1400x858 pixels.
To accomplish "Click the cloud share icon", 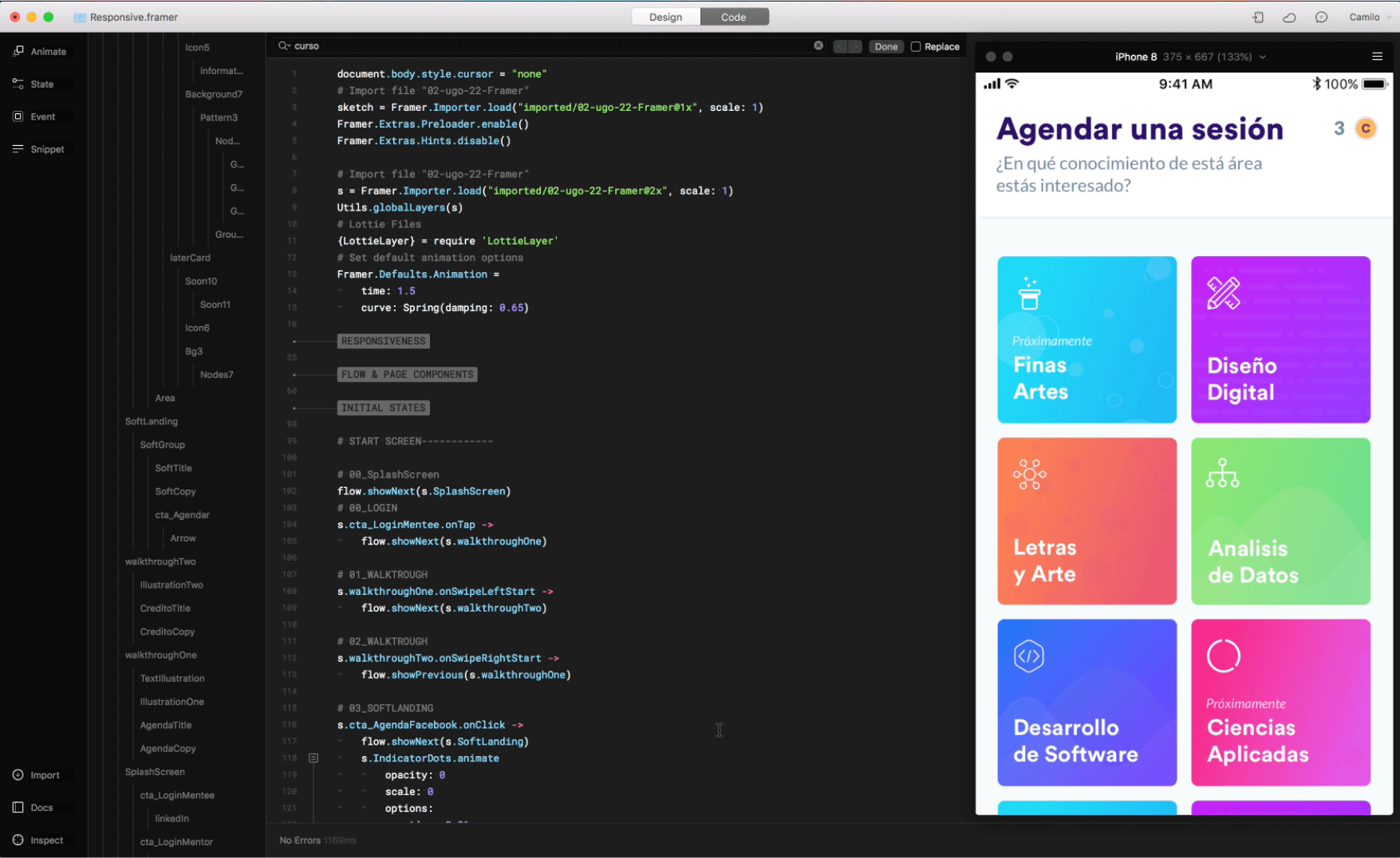I will click(1289, 17).
